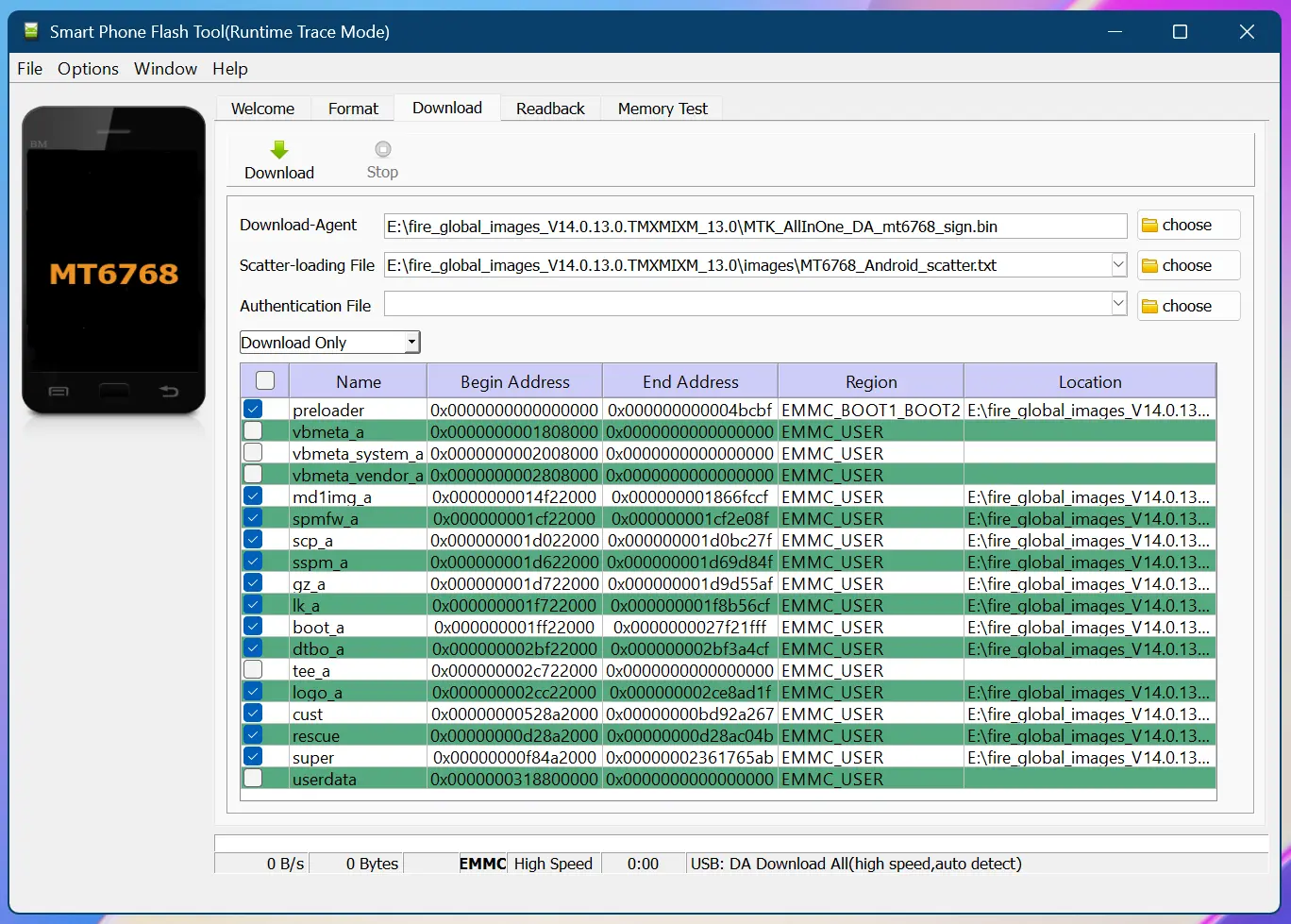The width and height of the screenshot is (1291, 924).
Task: Click choose button for Download-Agent
Action: 1188,225
